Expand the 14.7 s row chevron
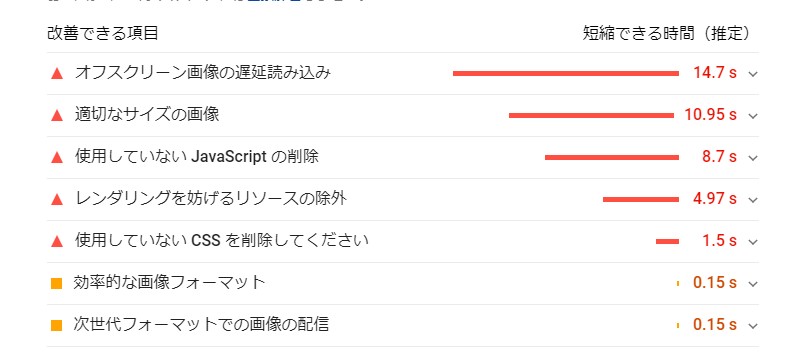The height and width of the screenshot is (361, 800). (x=753, y=74)
